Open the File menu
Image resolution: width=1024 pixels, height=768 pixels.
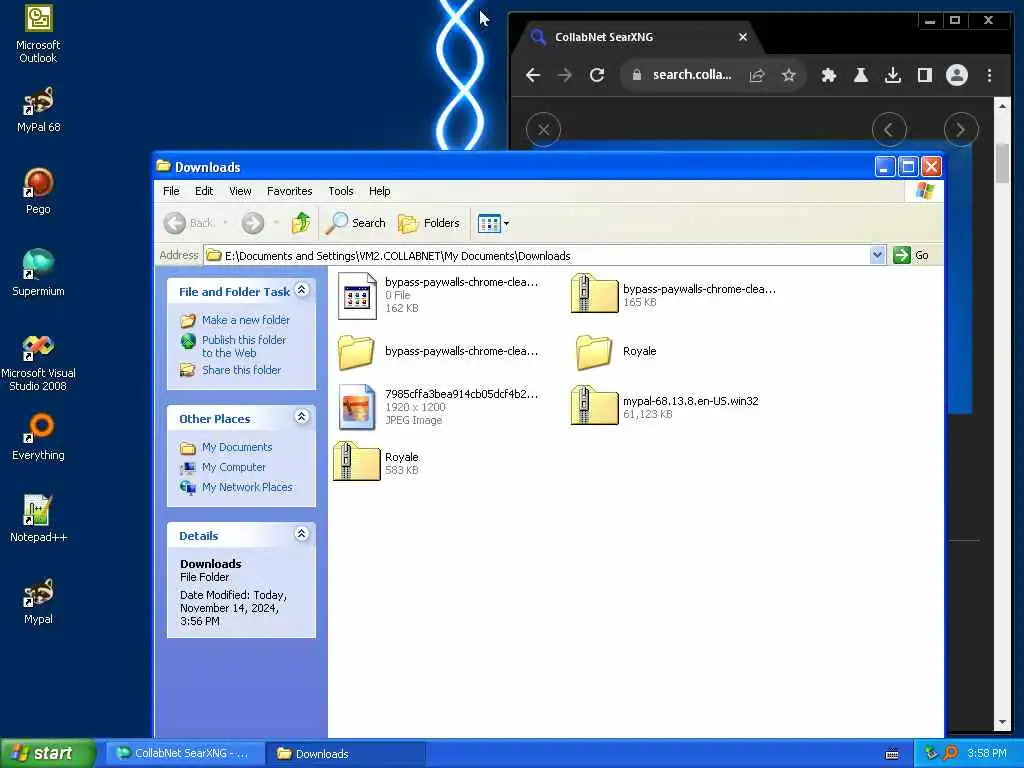click(x=171, y=191)
